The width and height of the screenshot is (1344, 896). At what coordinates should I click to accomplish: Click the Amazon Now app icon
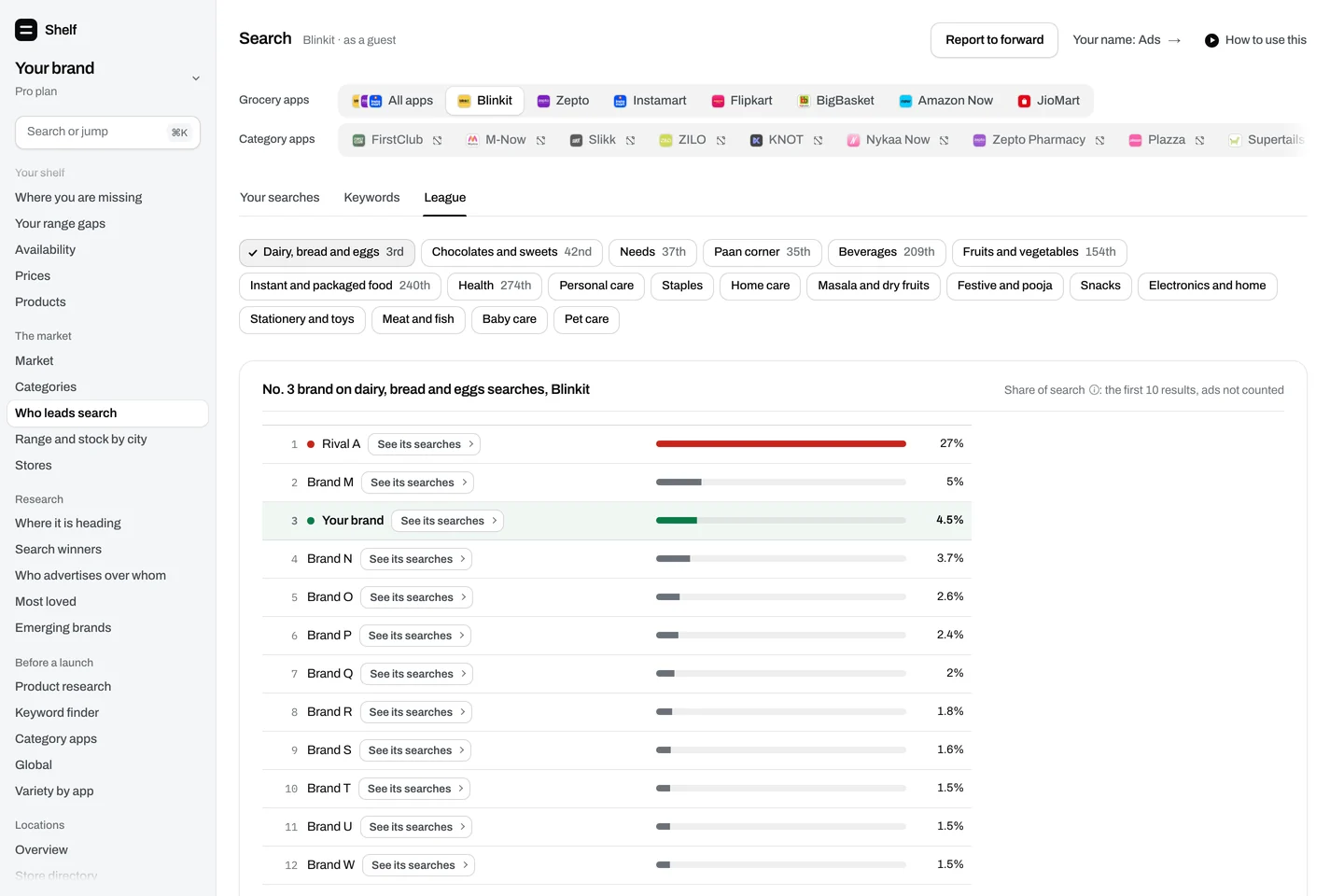905,101
